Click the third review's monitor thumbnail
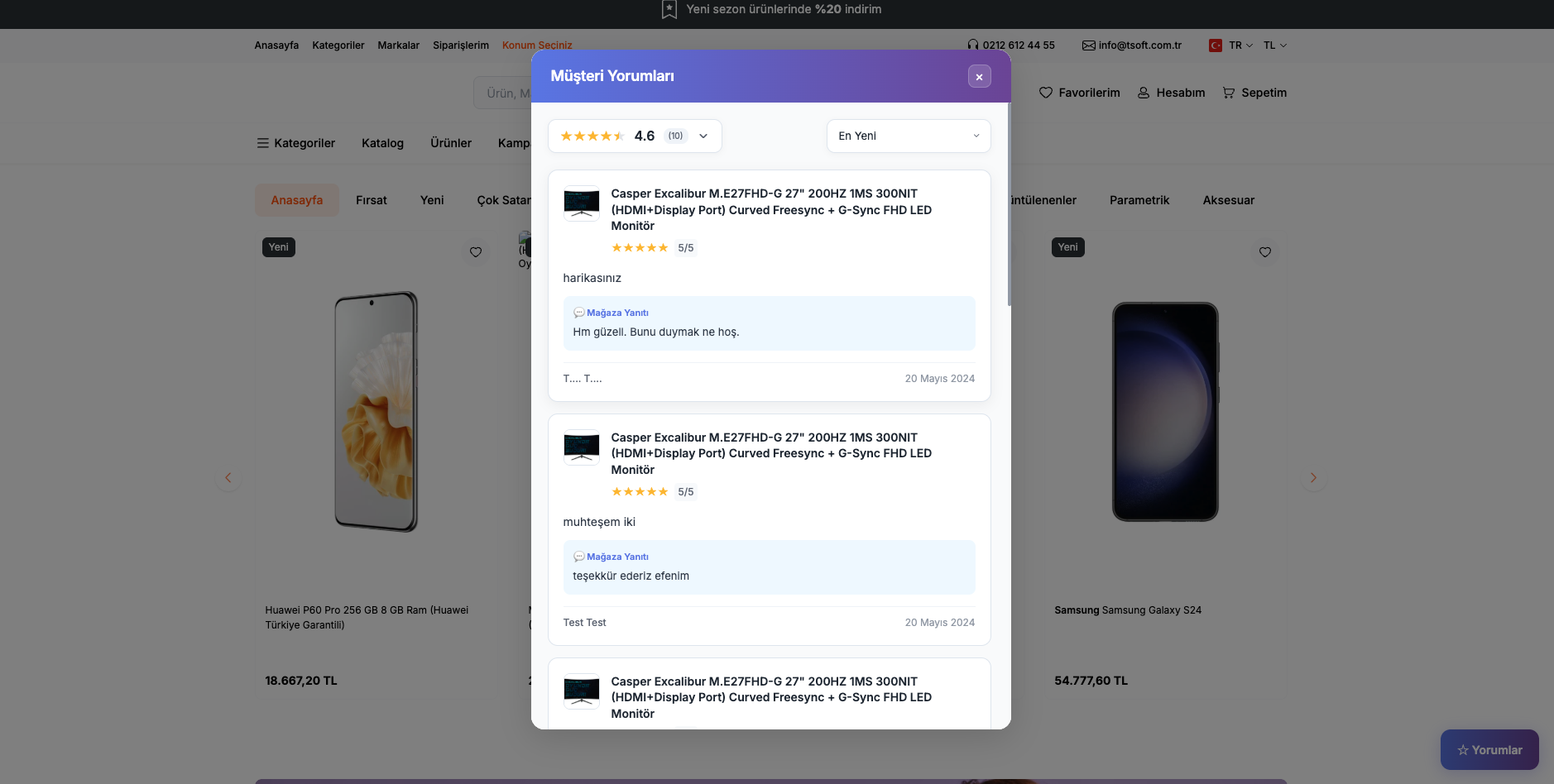 [x=582, y=691]
